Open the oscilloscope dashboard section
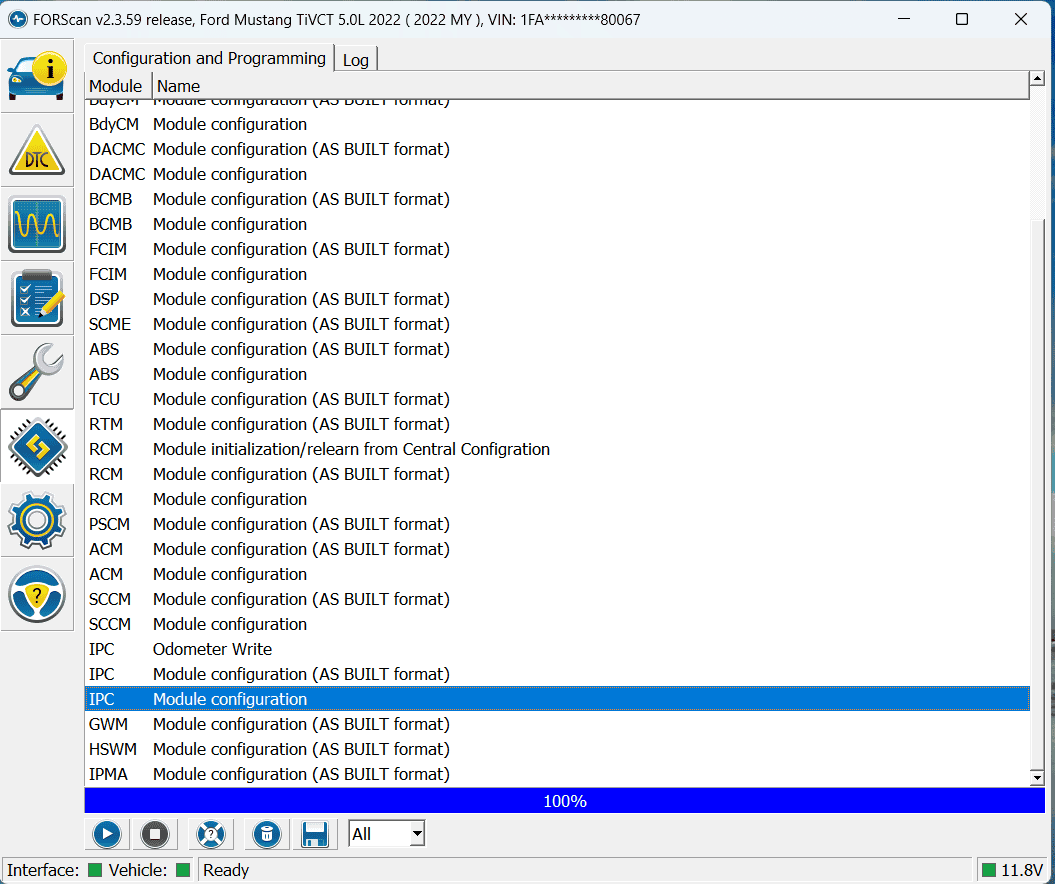Screen dimensions: 1055x884 (37, 224)
